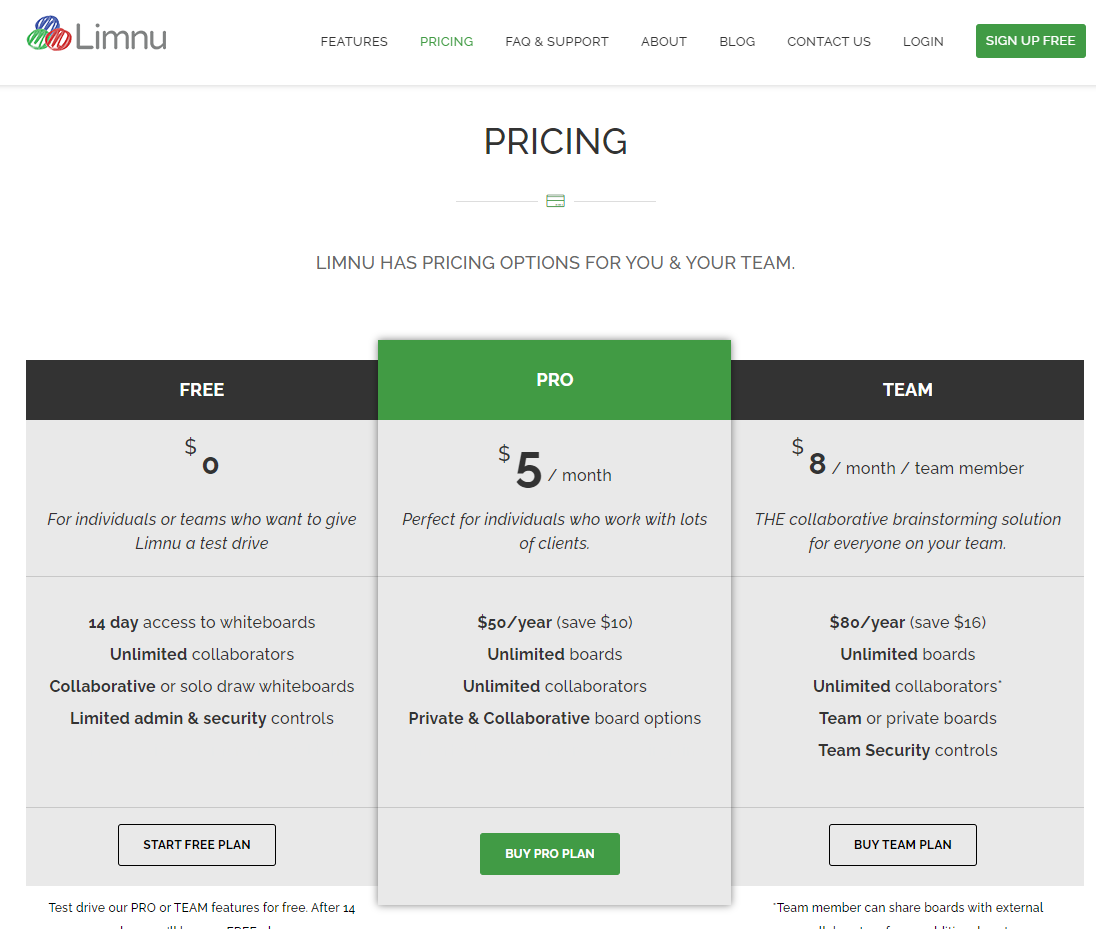
Task: Select the Team plan header
Action: point(907,390)
